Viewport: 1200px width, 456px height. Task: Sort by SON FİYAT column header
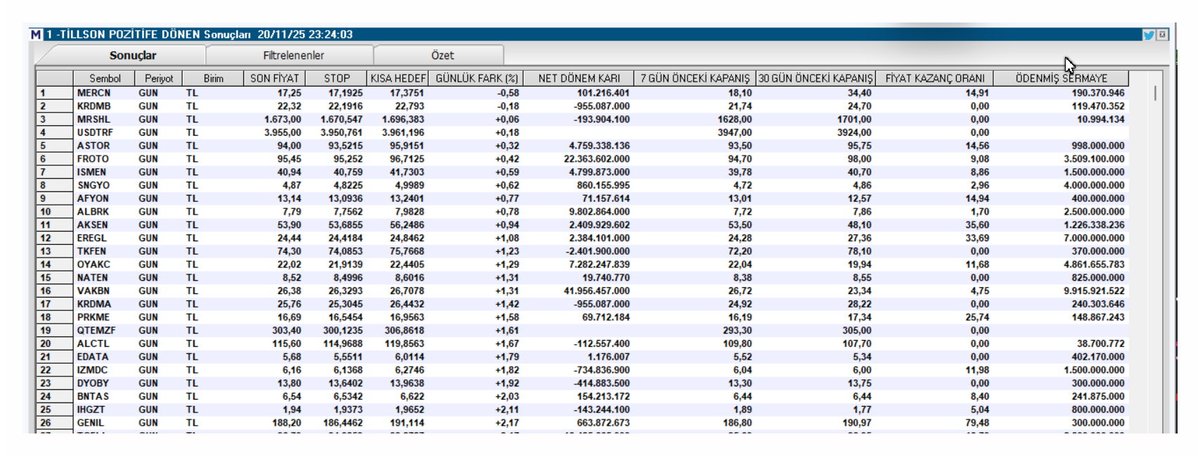(x=274, y=78)
